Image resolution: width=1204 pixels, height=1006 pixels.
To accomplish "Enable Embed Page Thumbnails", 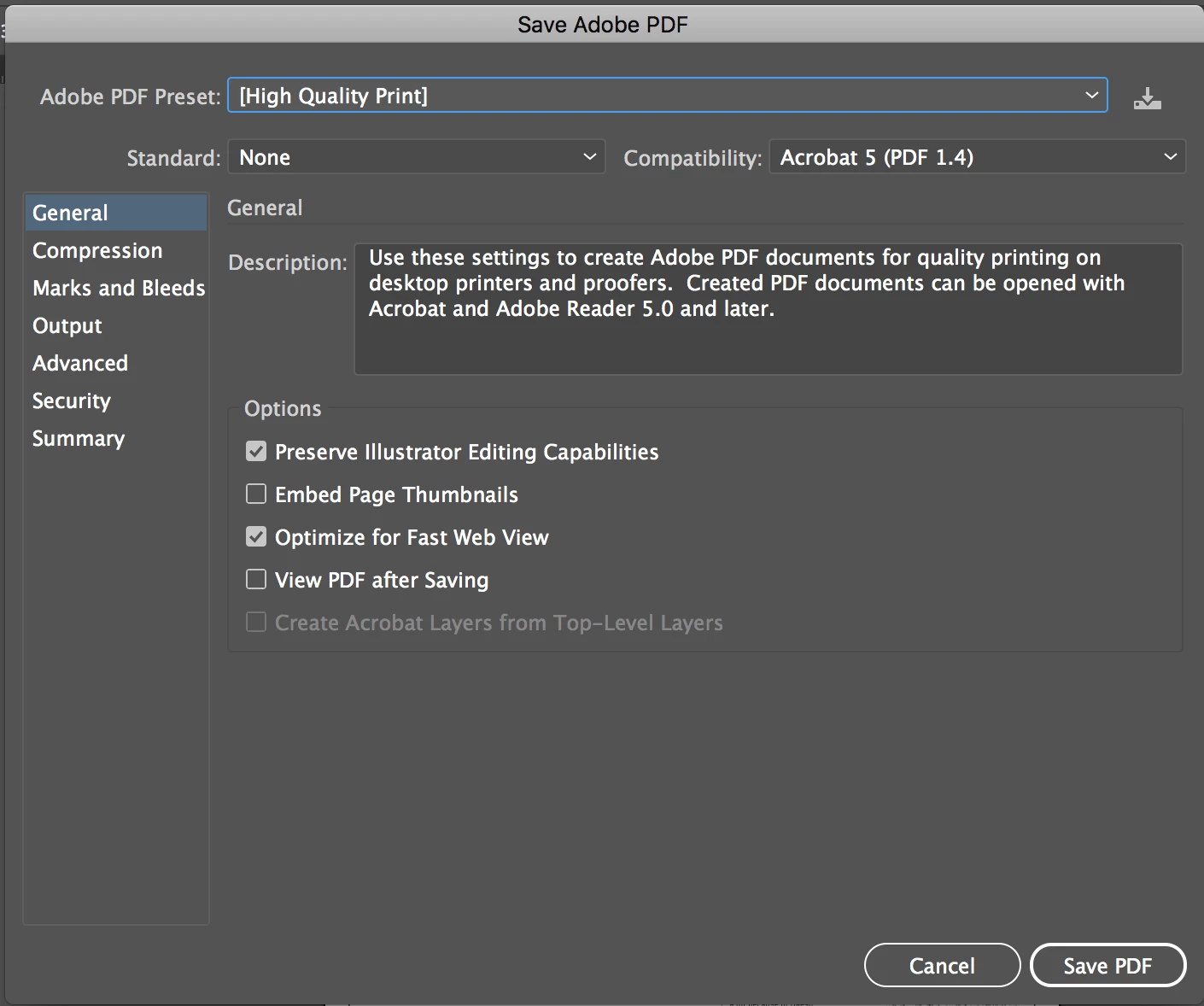I will click(256, 494).
